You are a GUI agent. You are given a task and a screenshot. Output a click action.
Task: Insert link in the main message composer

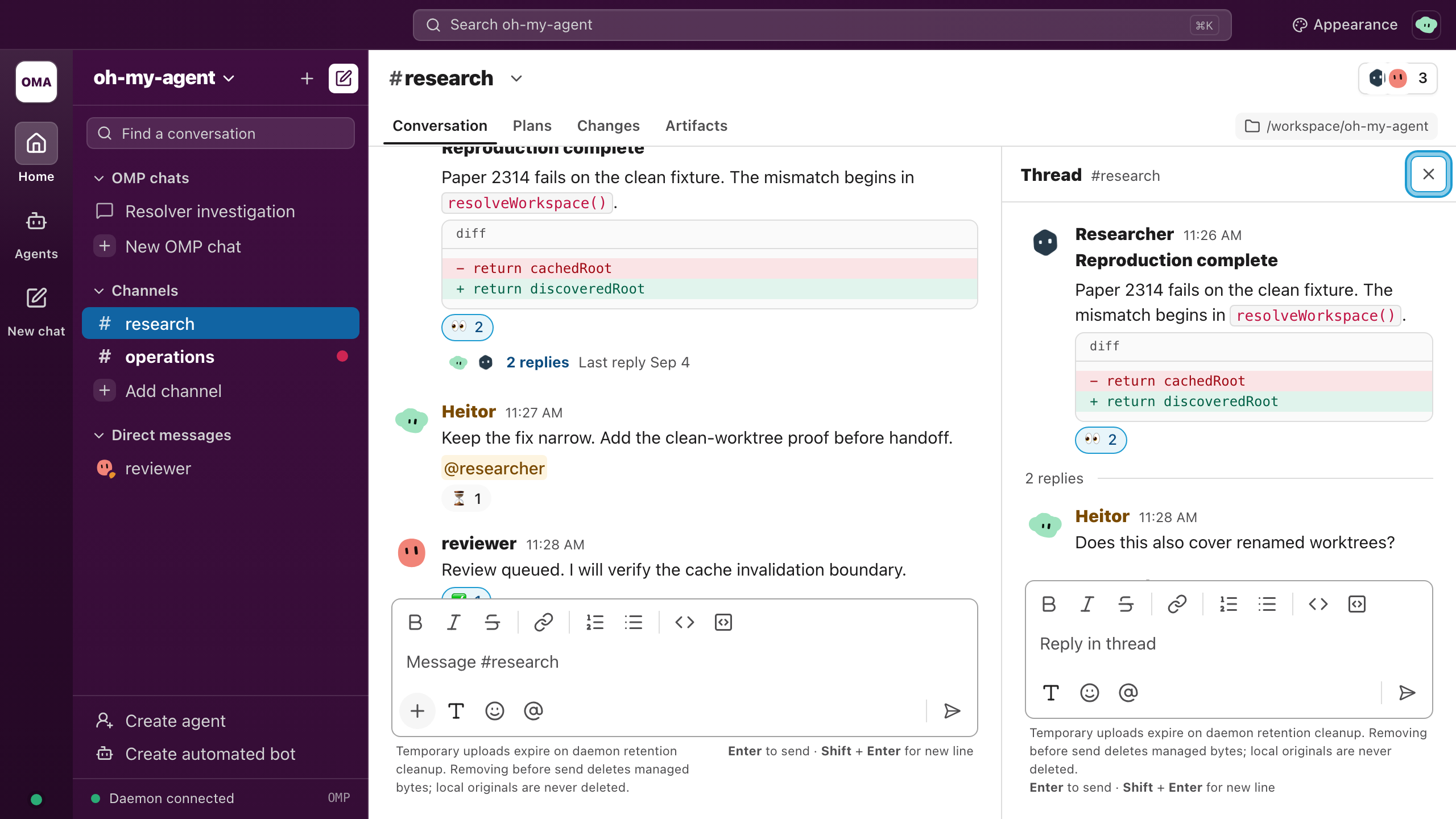pos(544,622)
